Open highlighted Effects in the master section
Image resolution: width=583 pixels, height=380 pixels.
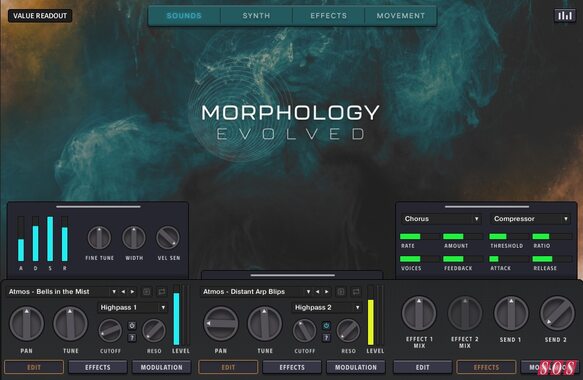486,367
